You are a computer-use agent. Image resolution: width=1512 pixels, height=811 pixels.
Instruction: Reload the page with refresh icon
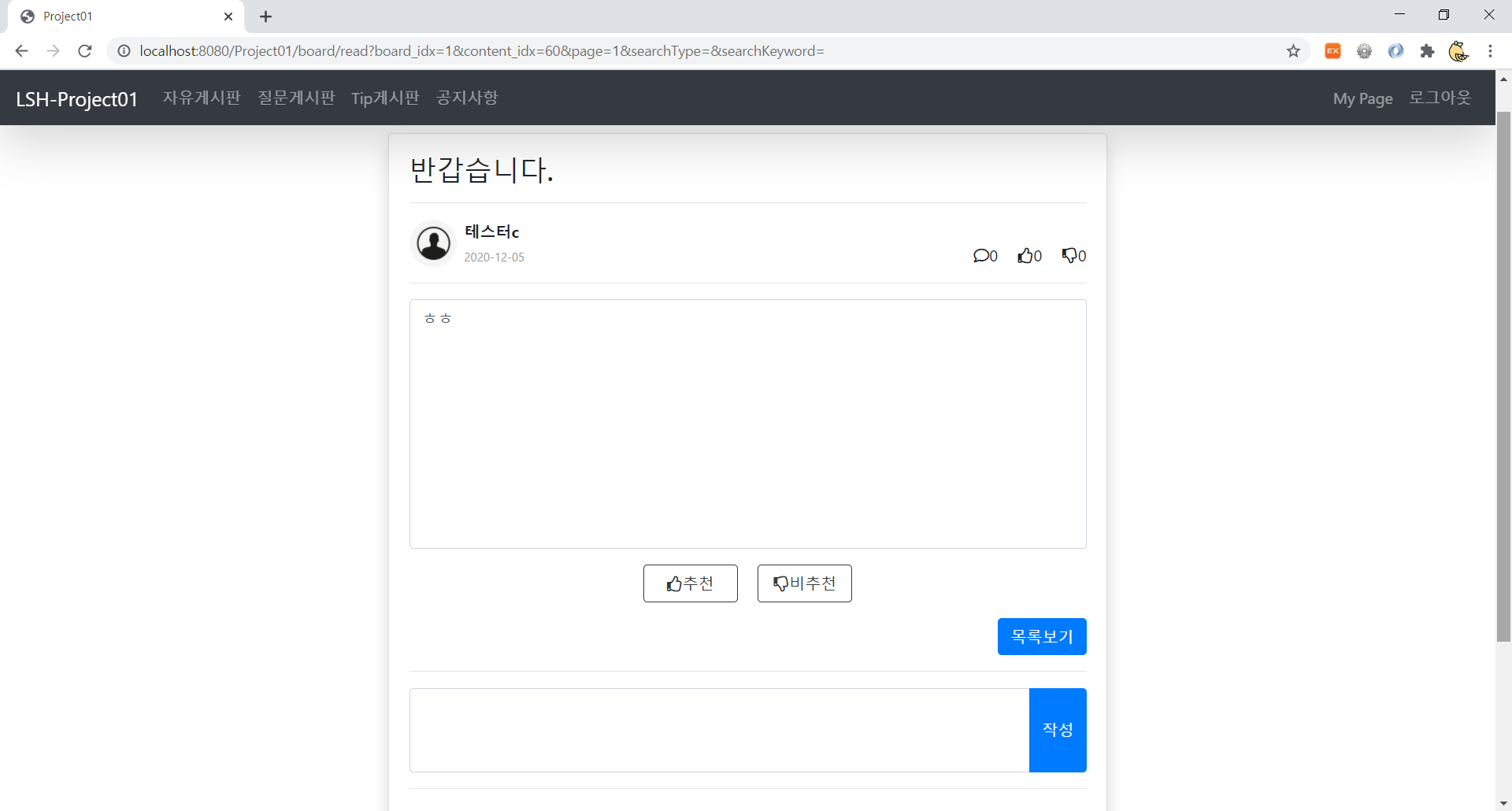[x=85, y=51]
